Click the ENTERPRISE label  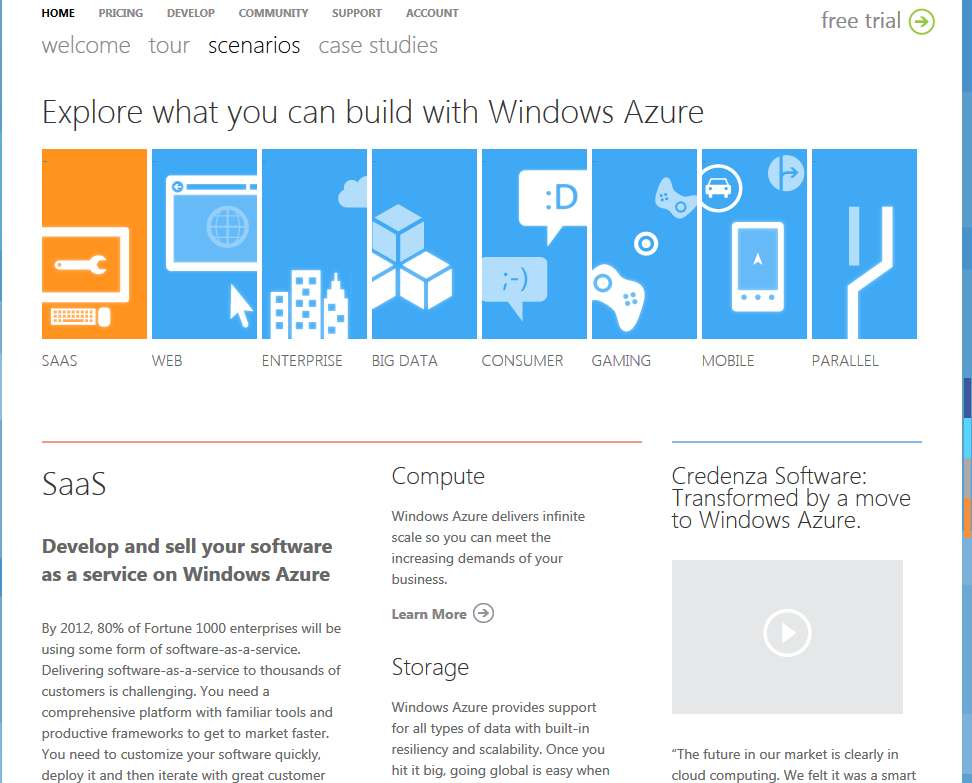point(302,361)
